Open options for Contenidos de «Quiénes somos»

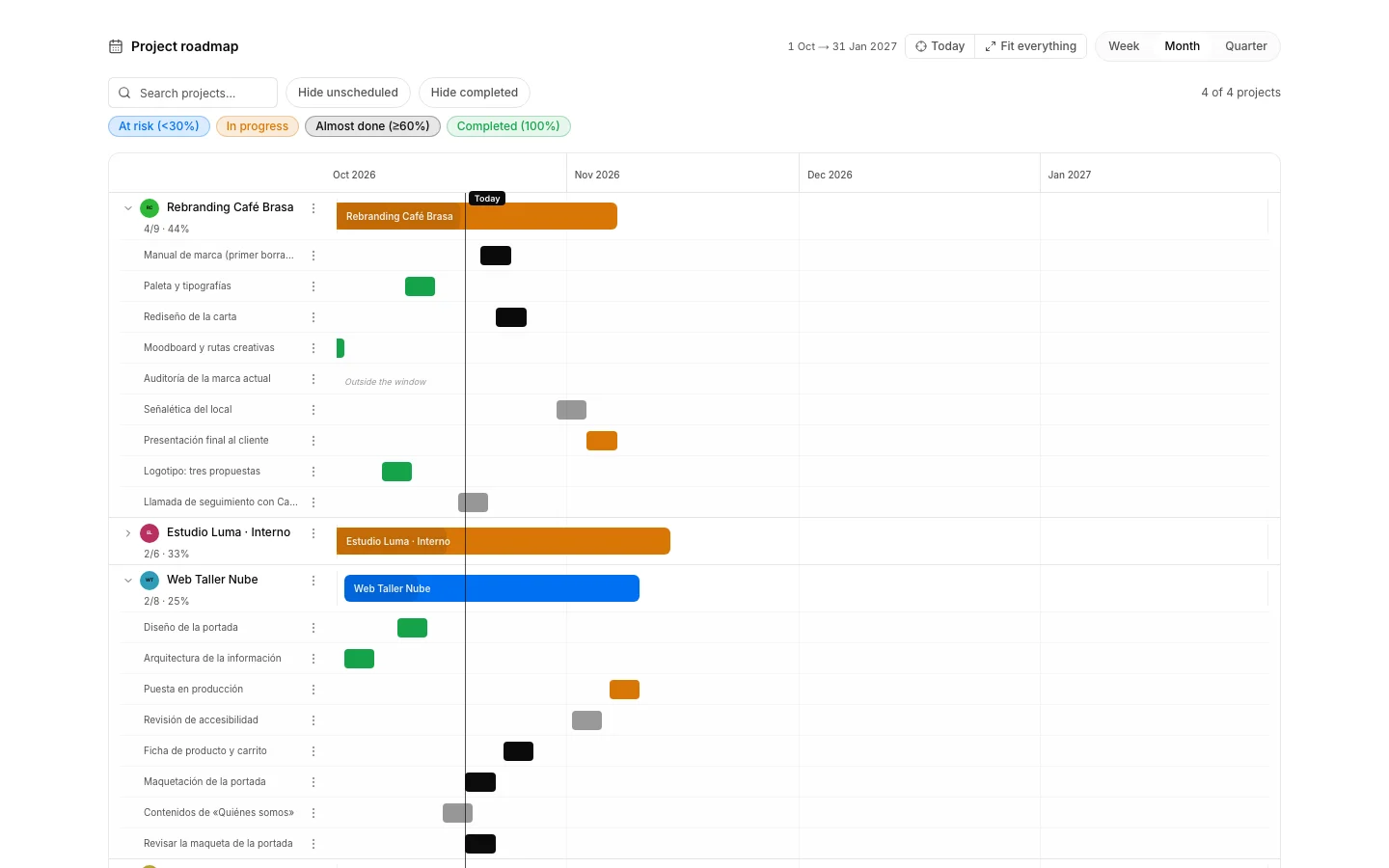coord(313,813)
